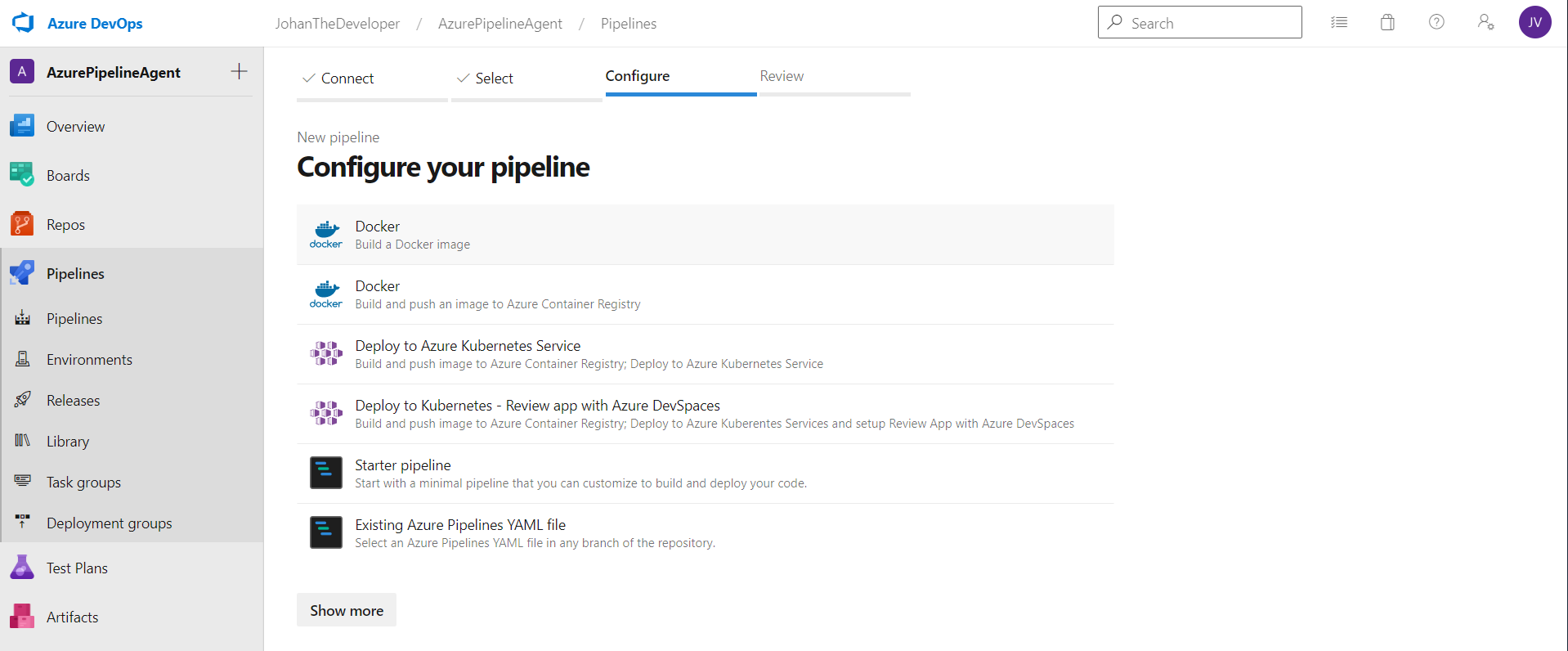Open the Library menu item label

68,442
